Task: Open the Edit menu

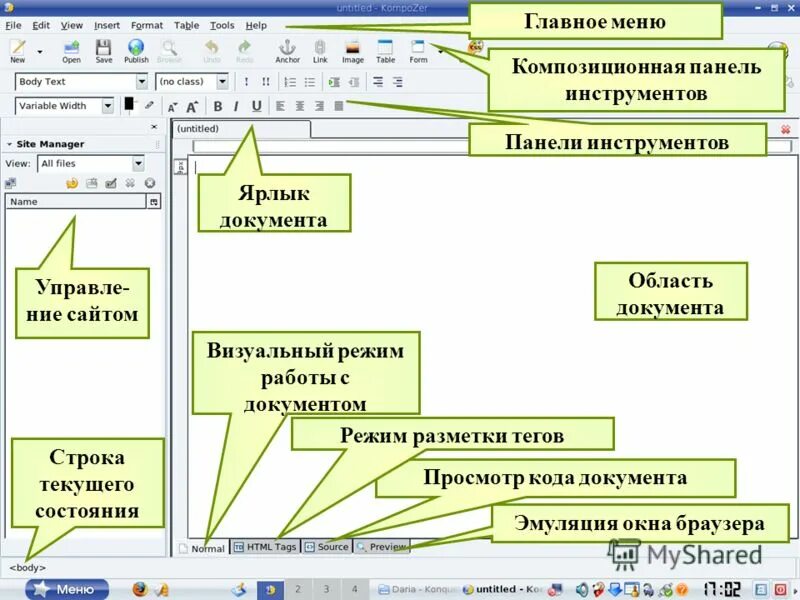Action: pos(41,25)
